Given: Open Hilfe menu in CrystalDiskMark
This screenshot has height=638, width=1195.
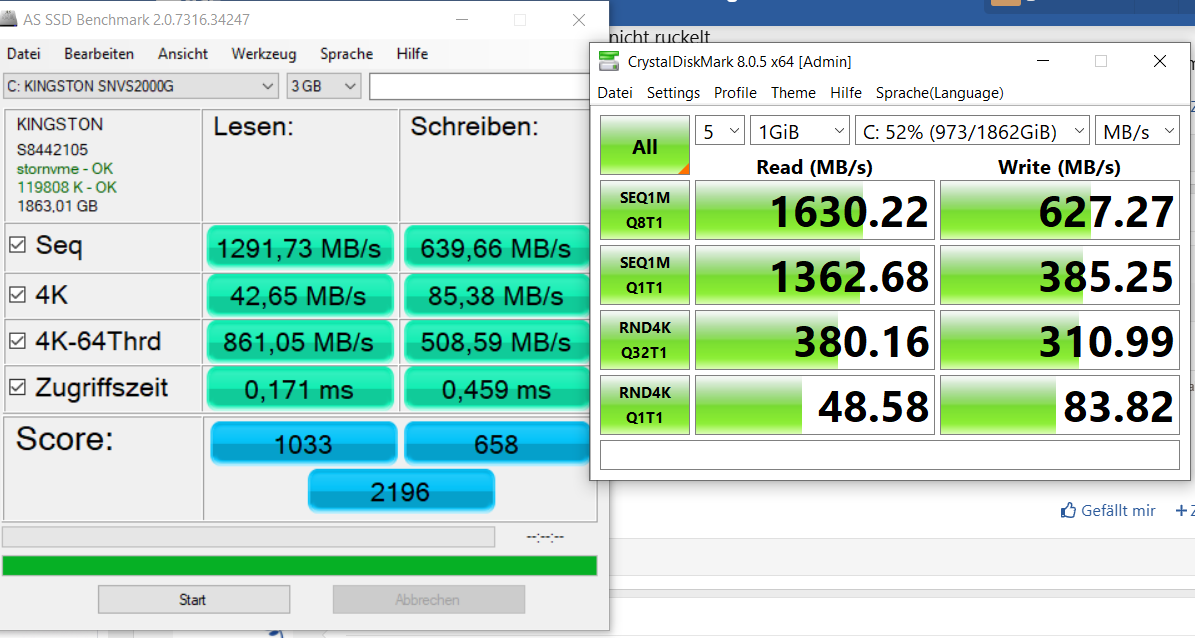Looking at the screenshot, I should click(846, 92).
